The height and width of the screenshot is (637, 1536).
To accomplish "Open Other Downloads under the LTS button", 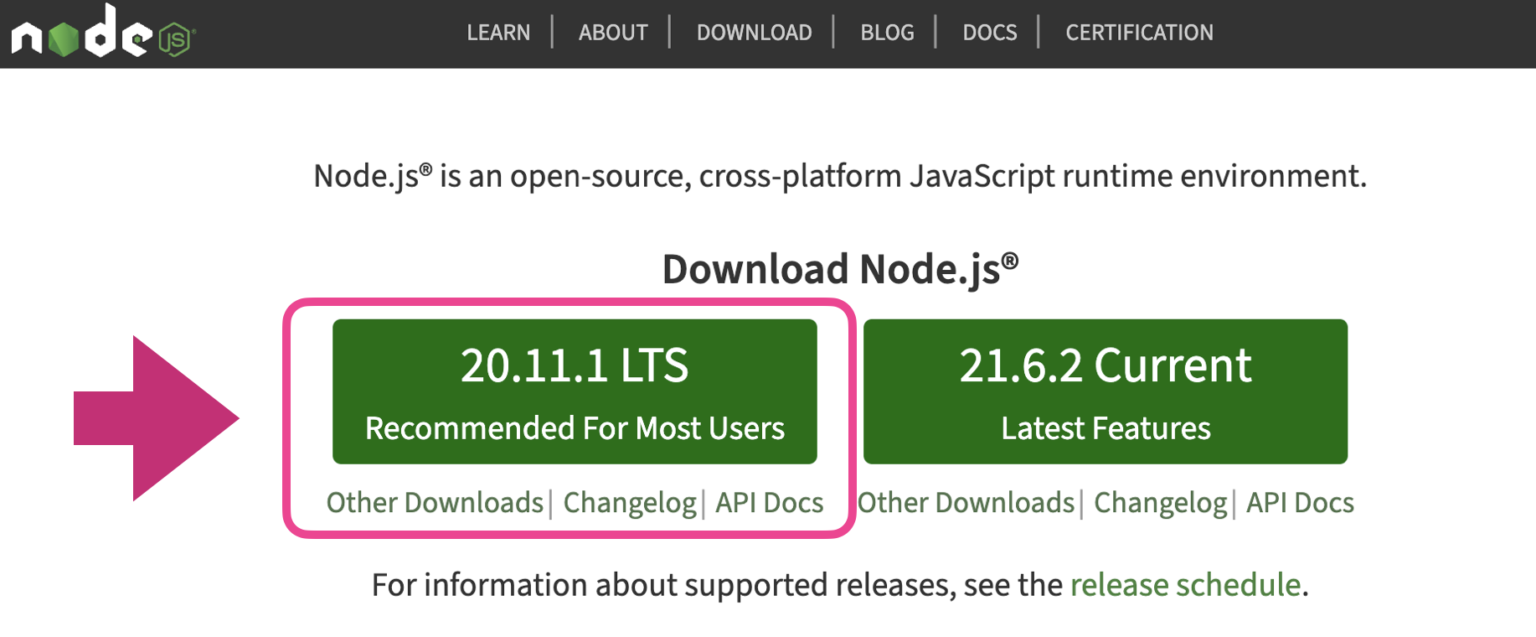I will point(435,502).
